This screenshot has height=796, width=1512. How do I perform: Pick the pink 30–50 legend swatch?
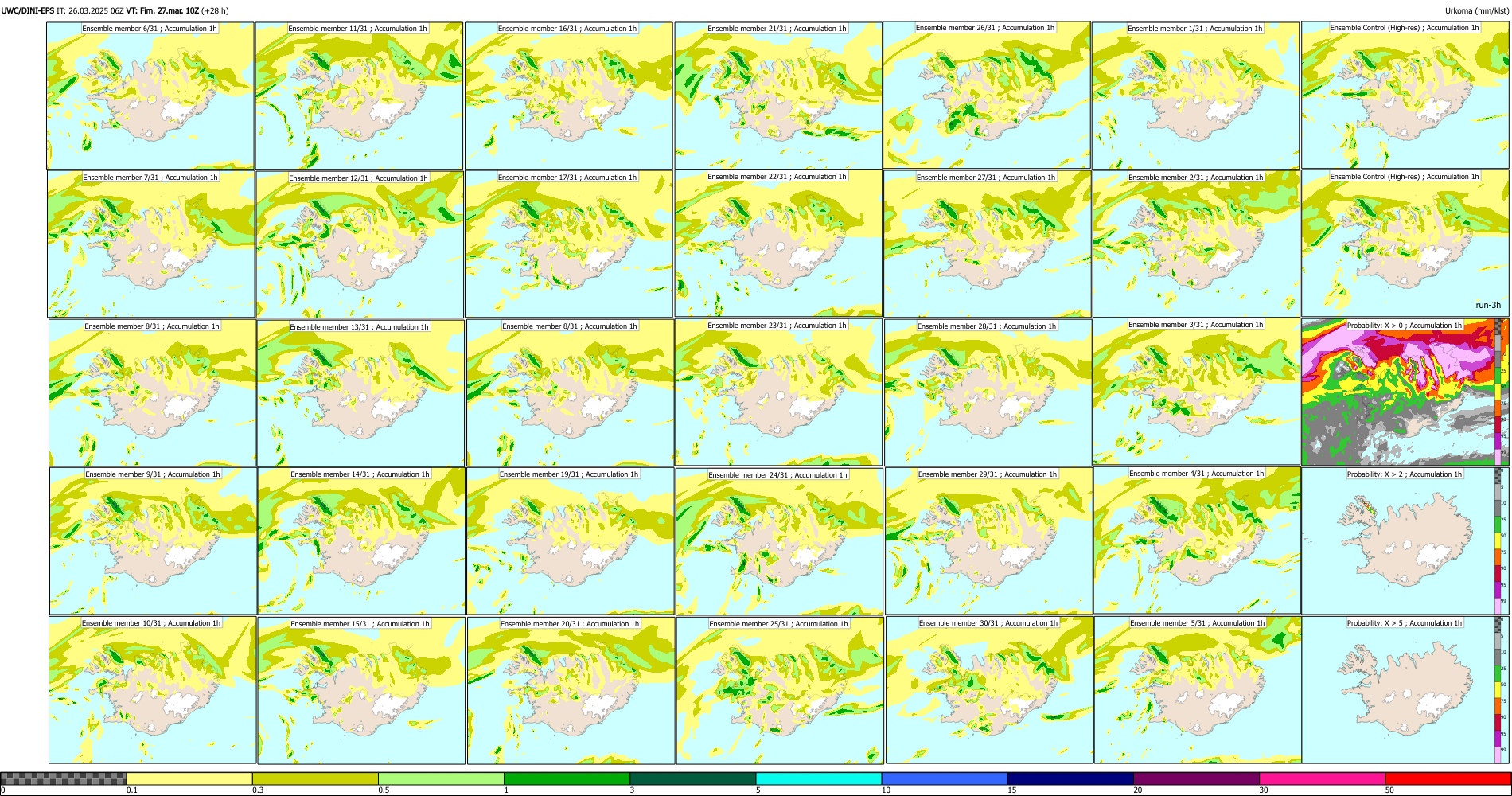pyautogui.click(x=1322, y=778)
